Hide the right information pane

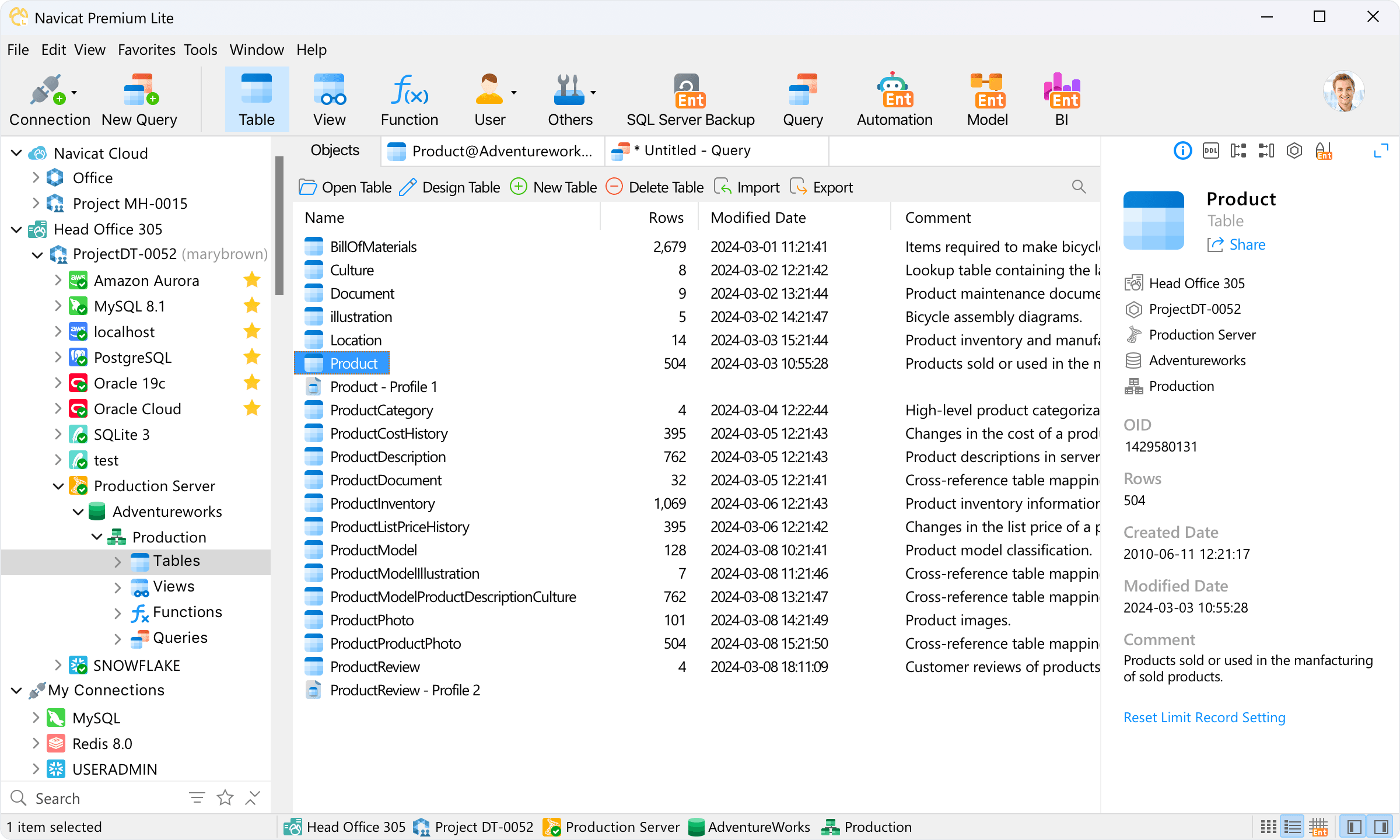1380,826
